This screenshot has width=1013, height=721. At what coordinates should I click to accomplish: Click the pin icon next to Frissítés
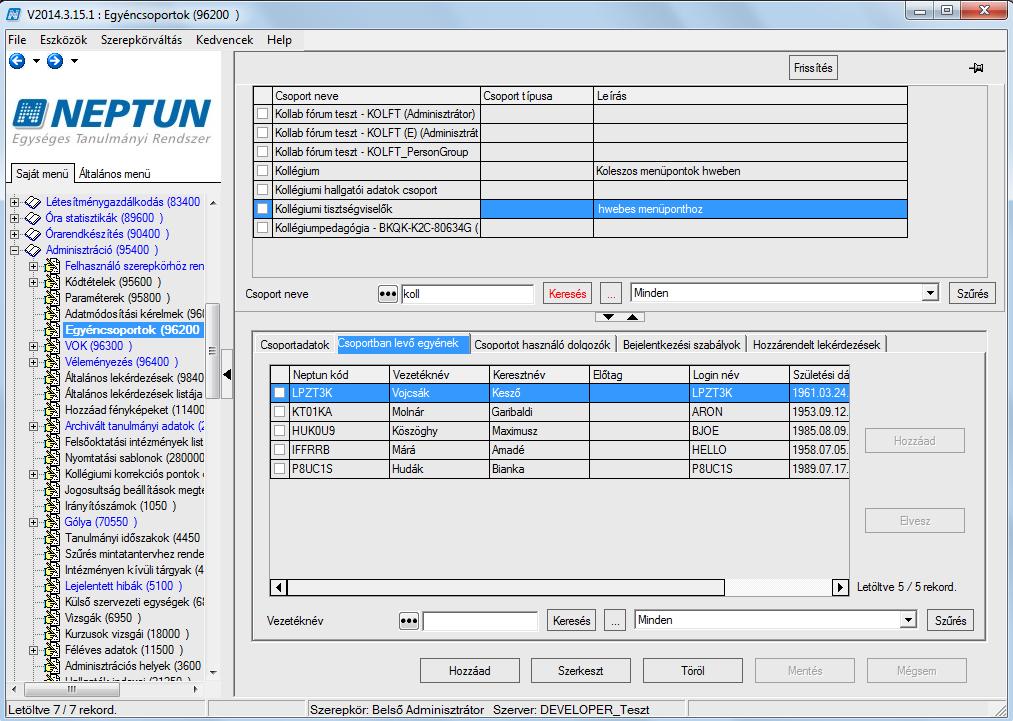pyautogui.click(x=976, y=68)
